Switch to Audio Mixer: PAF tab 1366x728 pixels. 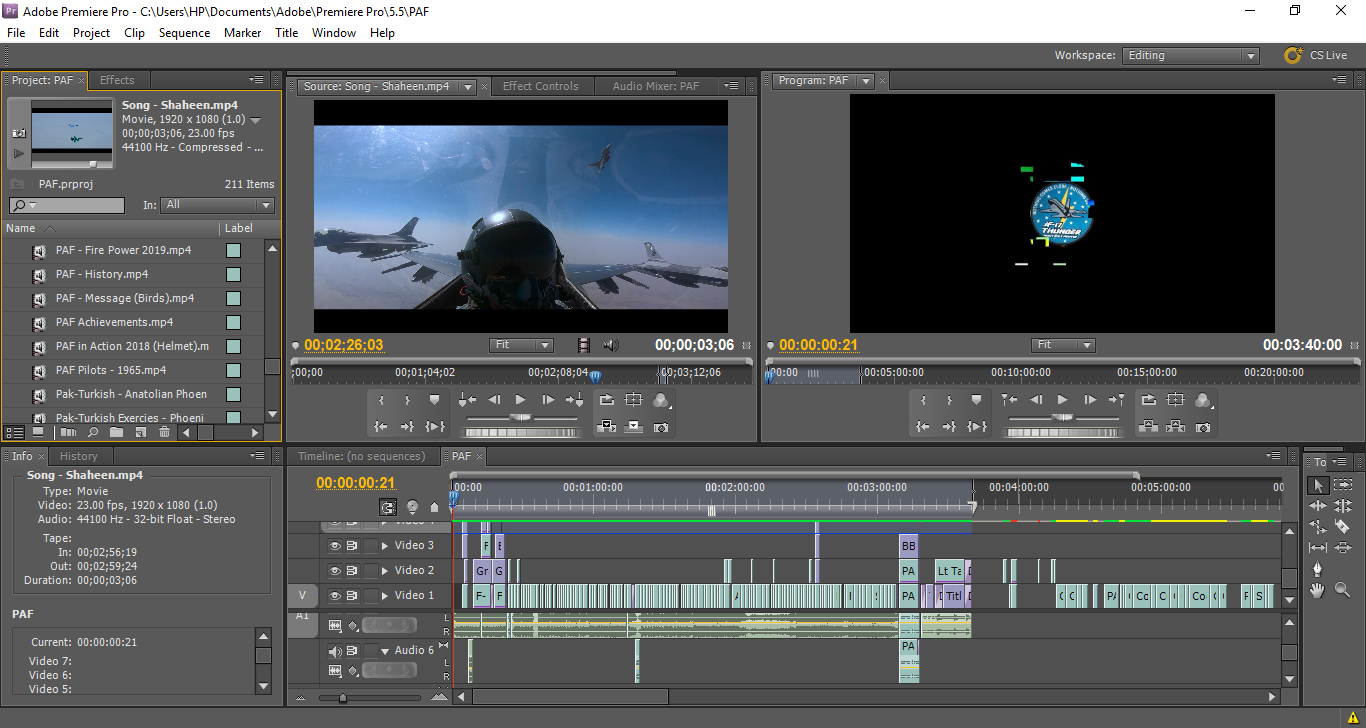coord(656,86)
